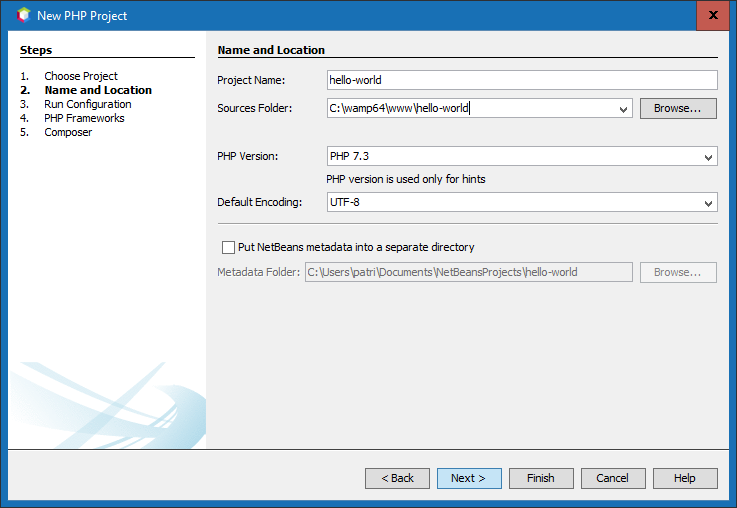Click the Steps heading
The height and width of the screenshot is (508, 737).
(36, 50)
